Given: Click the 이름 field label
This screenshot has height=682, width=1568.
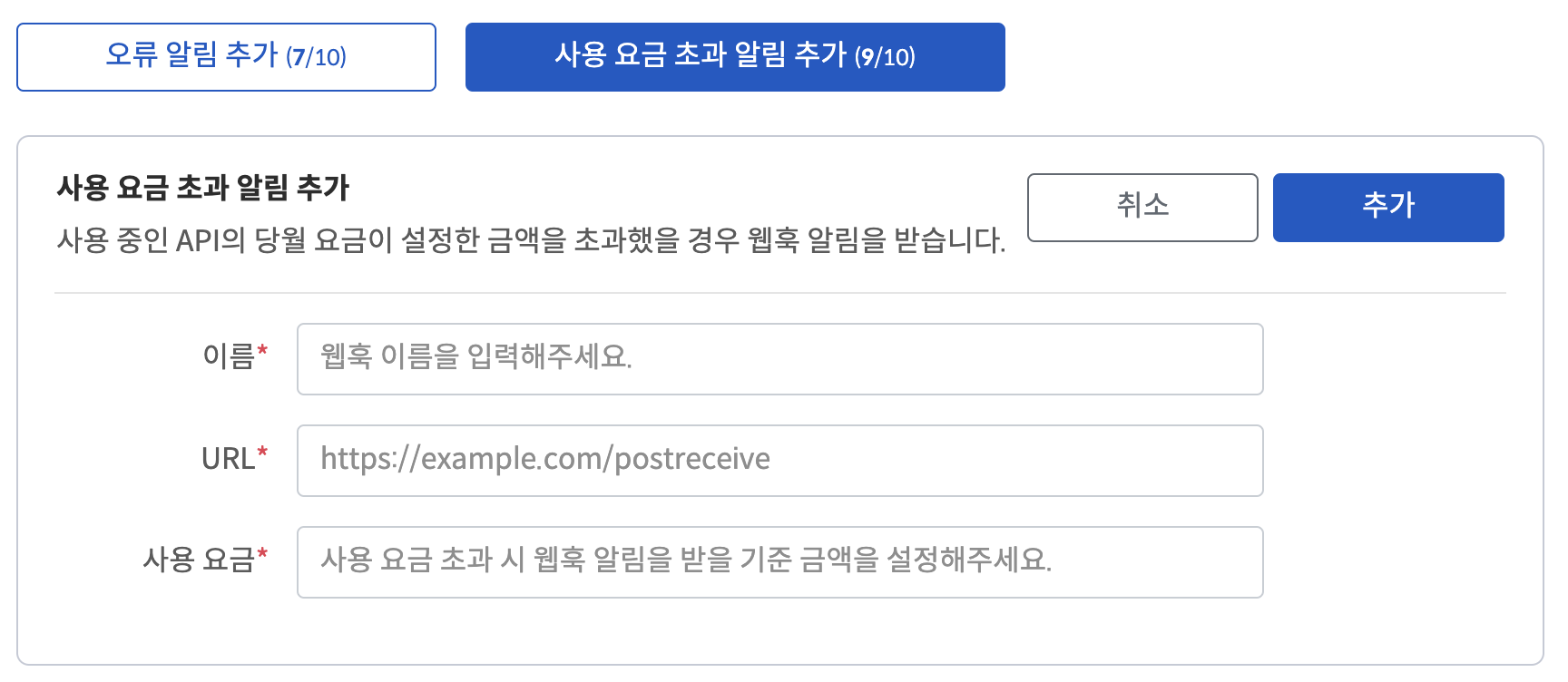Looking at the screenshot, I should coord(229,356).
